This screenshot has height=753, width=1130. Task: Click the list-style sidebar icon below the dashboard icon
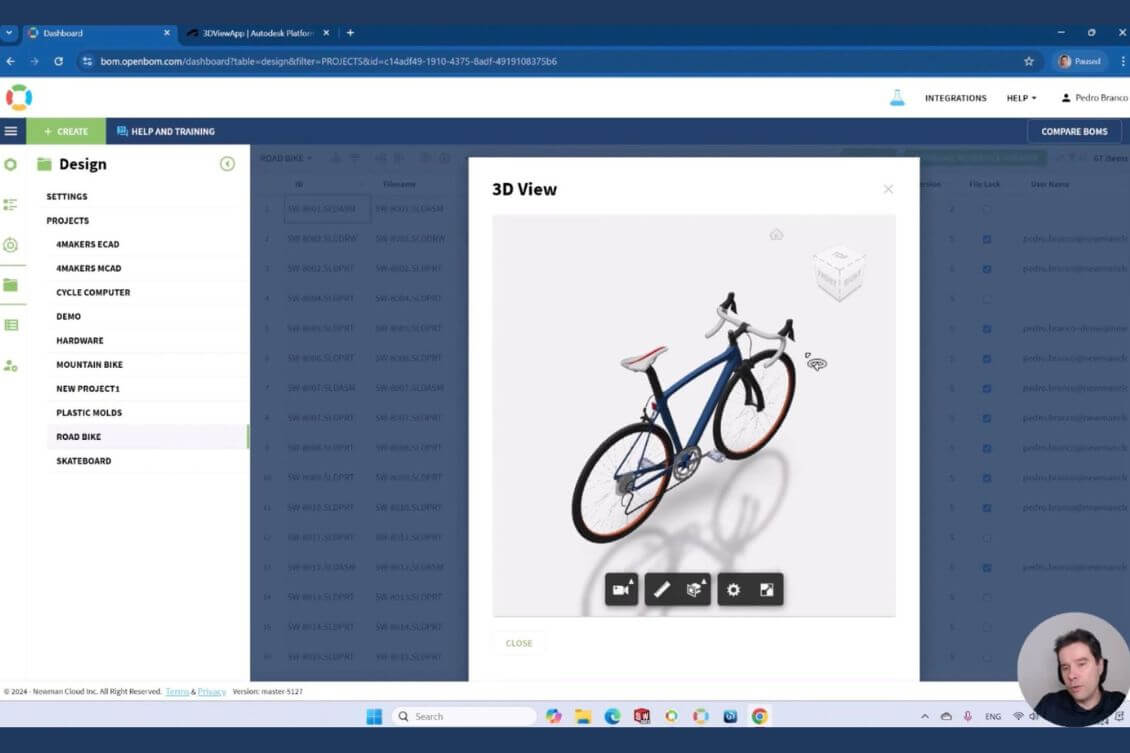11,205
